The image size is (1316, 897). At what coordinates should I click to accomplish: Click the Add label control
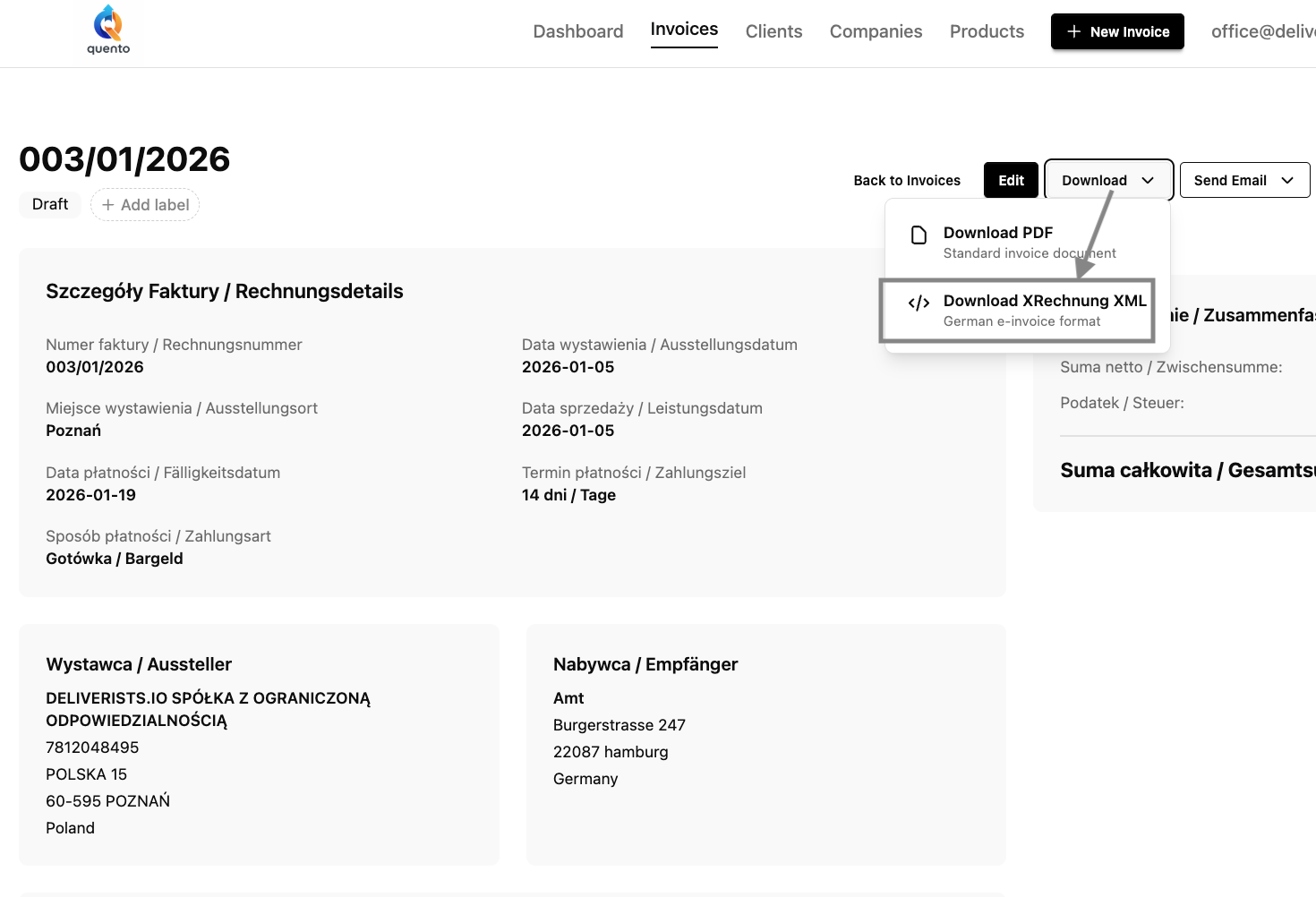pos(144,204)
